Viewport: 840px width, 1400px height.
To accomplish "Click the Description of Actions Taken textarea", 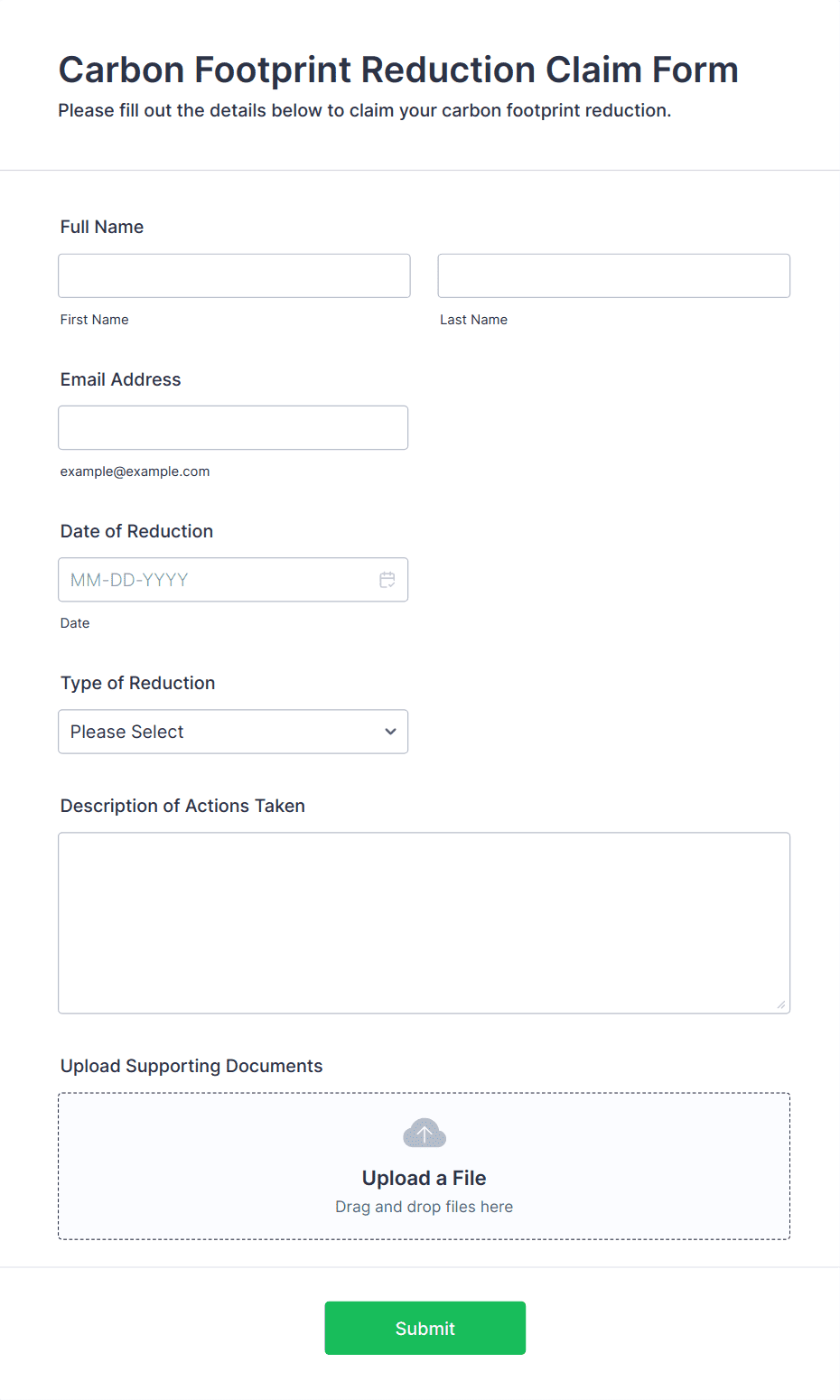I will (425, 923).
